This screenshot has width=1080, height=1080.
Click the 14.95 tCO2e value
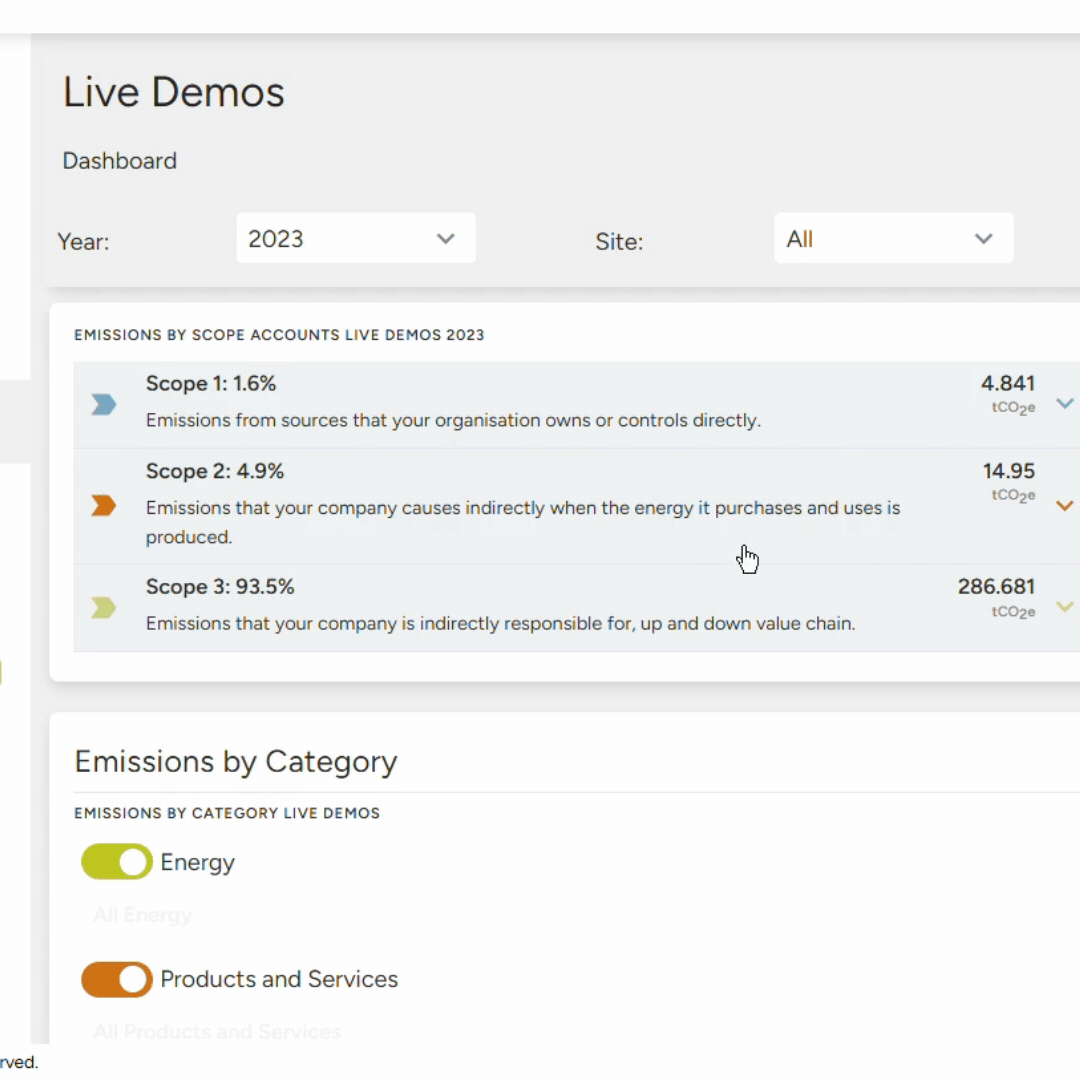[x=1008, y=481]
